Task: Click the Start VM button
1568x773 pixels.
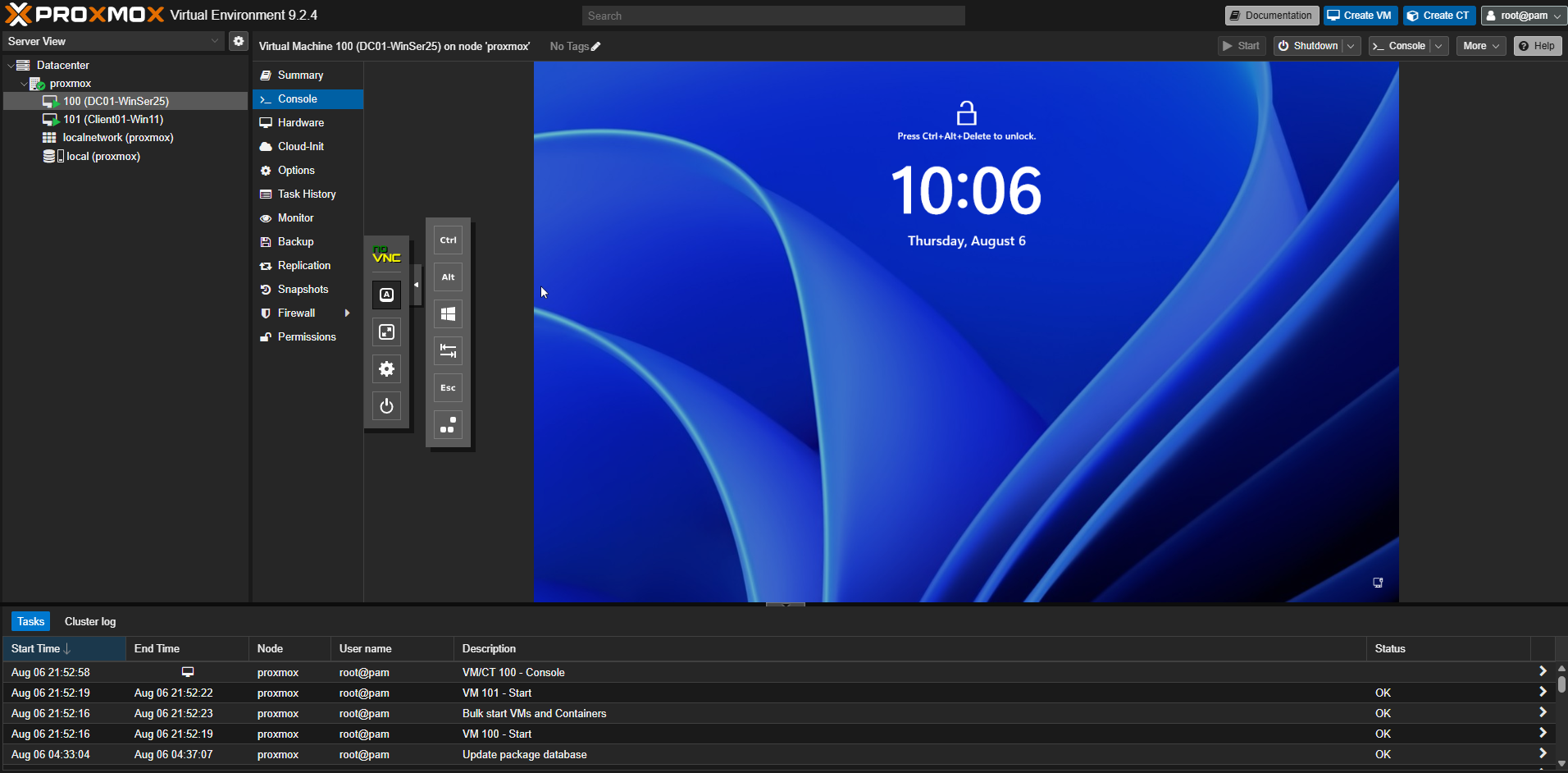Action: coord(1242,46)
